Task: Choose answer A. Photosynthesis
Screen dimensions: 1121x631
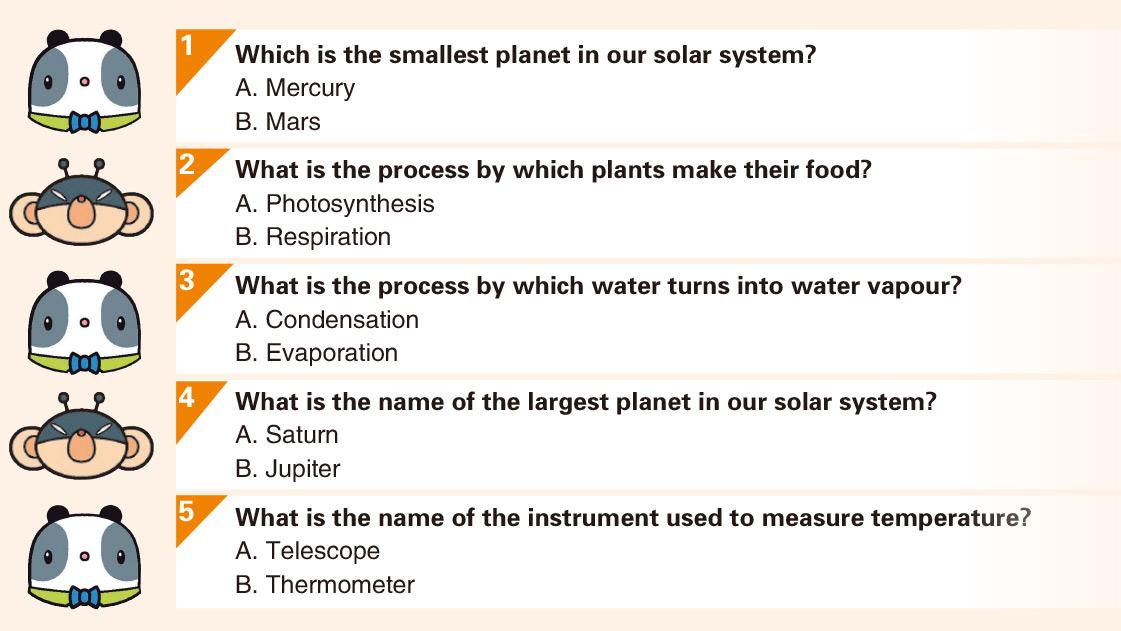Action: tap(335, 204)
